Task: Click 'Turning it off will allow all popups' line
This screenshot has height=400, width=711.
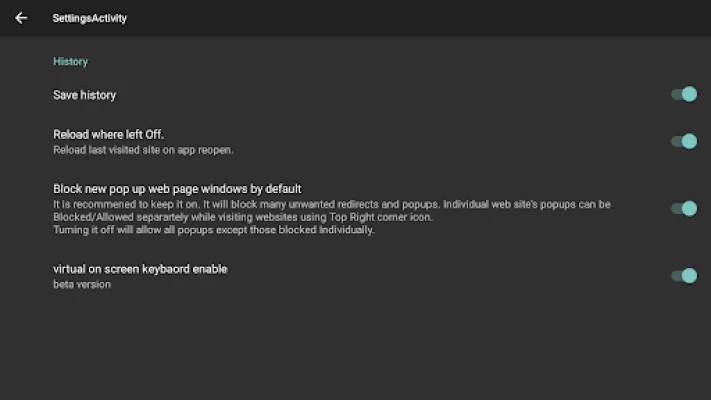Action: (x=213, y=230)
